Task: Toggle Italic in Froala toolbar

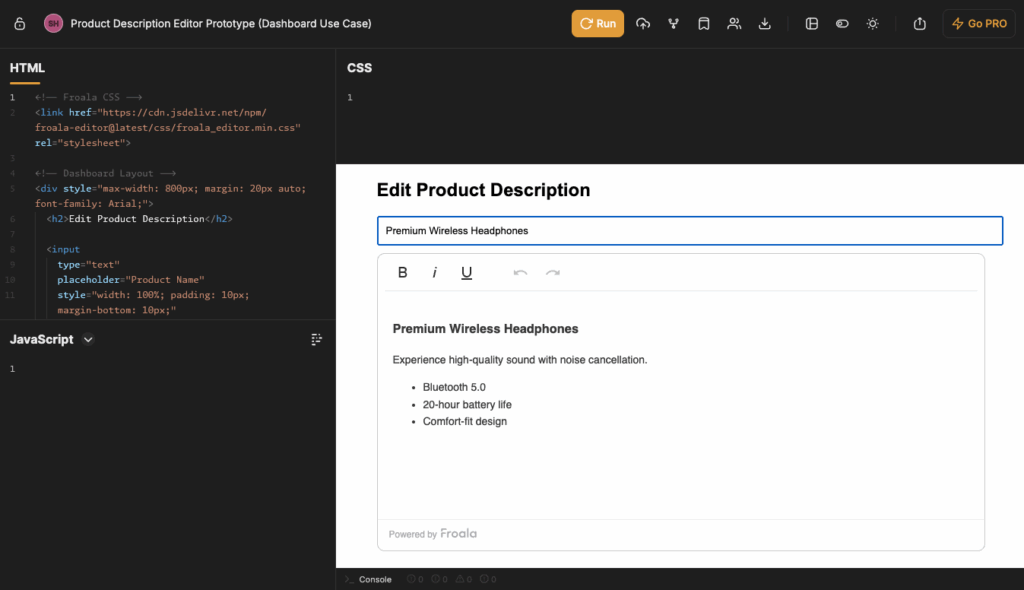Action: [434, 272]
